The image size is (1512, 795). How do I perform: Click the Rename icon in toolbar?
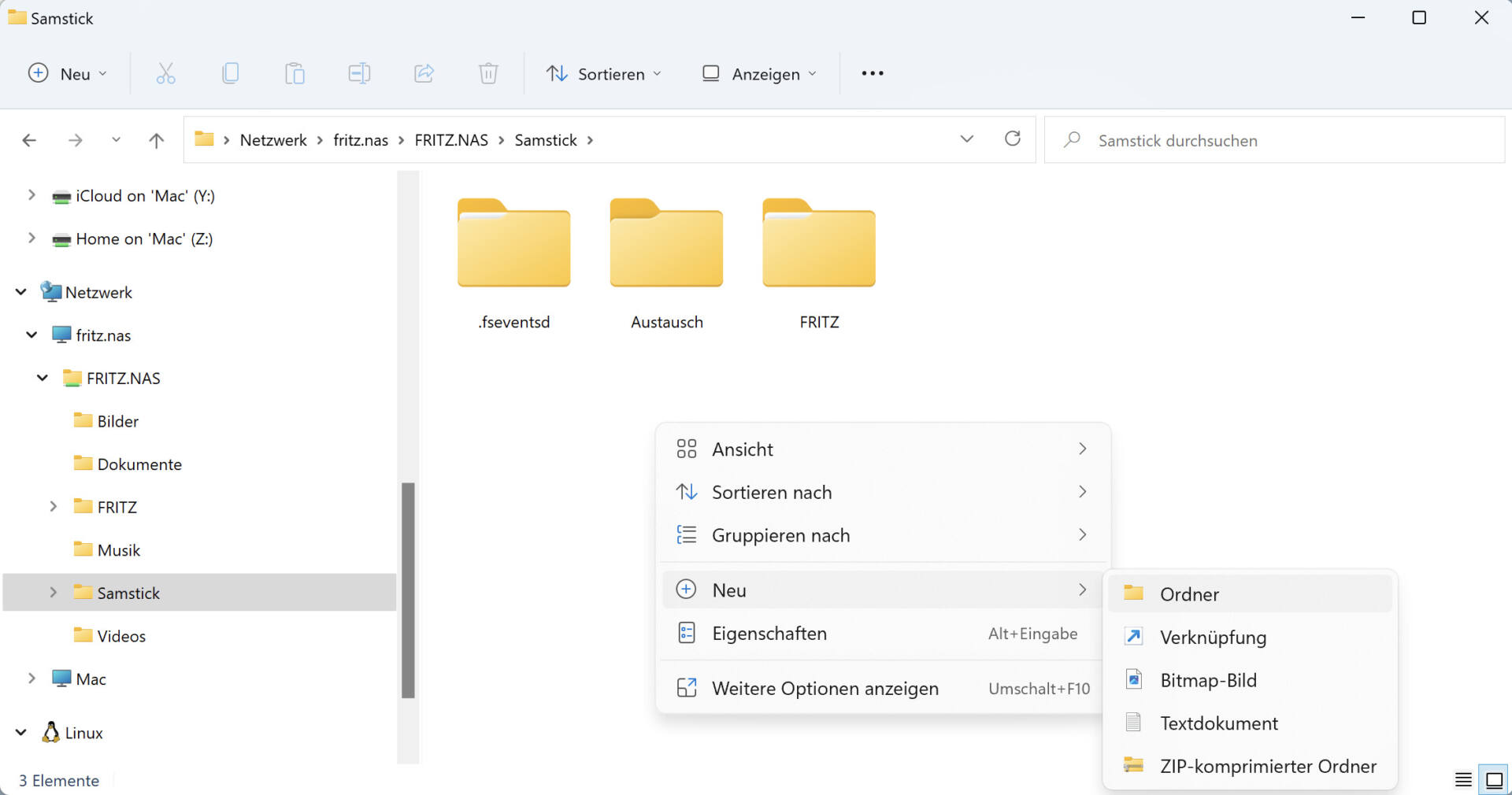click(x=359, y=74)
